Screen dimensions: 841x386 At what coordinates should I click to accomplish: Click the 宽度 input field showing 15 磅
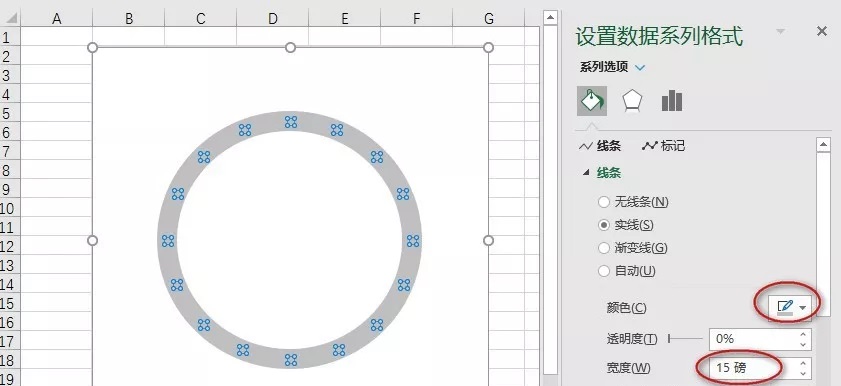(x=753, y=367)
